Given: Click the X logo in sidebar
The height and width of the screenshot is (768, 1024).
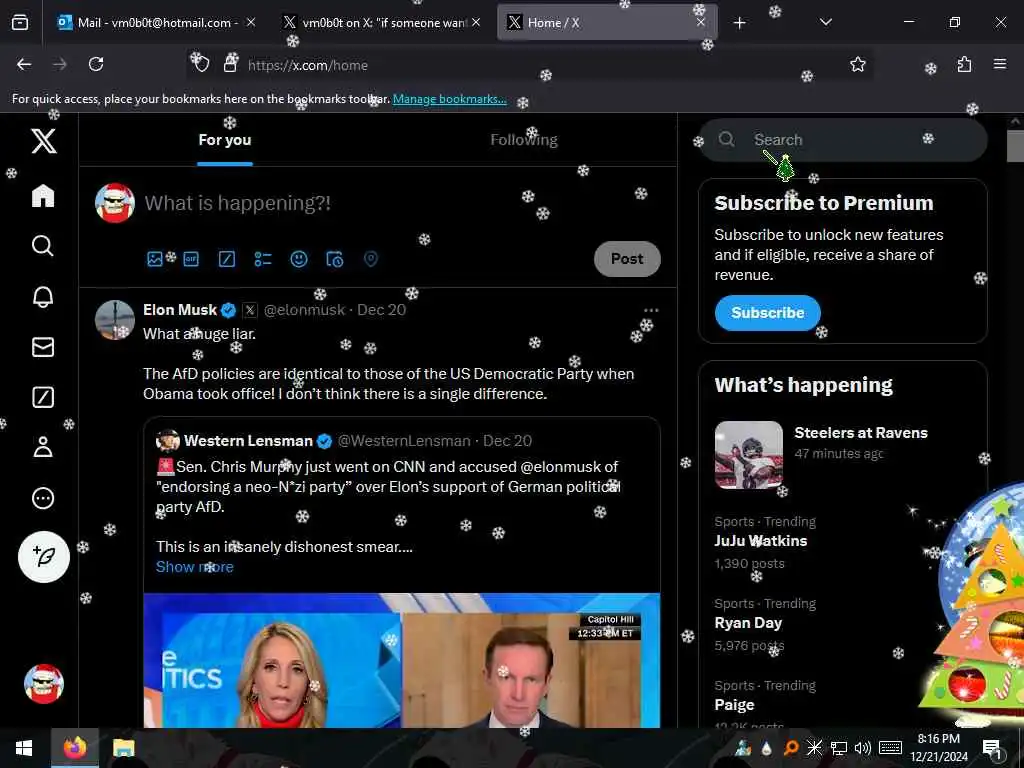Looking at the screenshot, I should pyautogui.click(x=44, y=140).
